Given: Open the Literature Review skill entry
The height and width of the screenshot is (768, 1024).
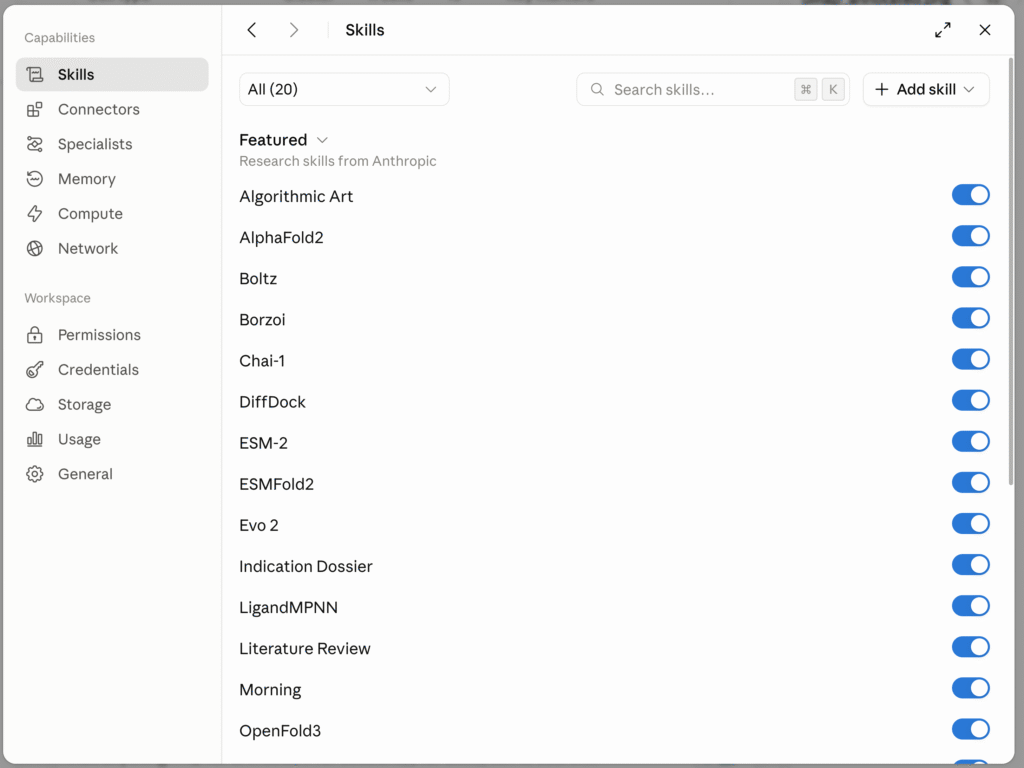Looking at the screenshot, I should coord(305,648).
